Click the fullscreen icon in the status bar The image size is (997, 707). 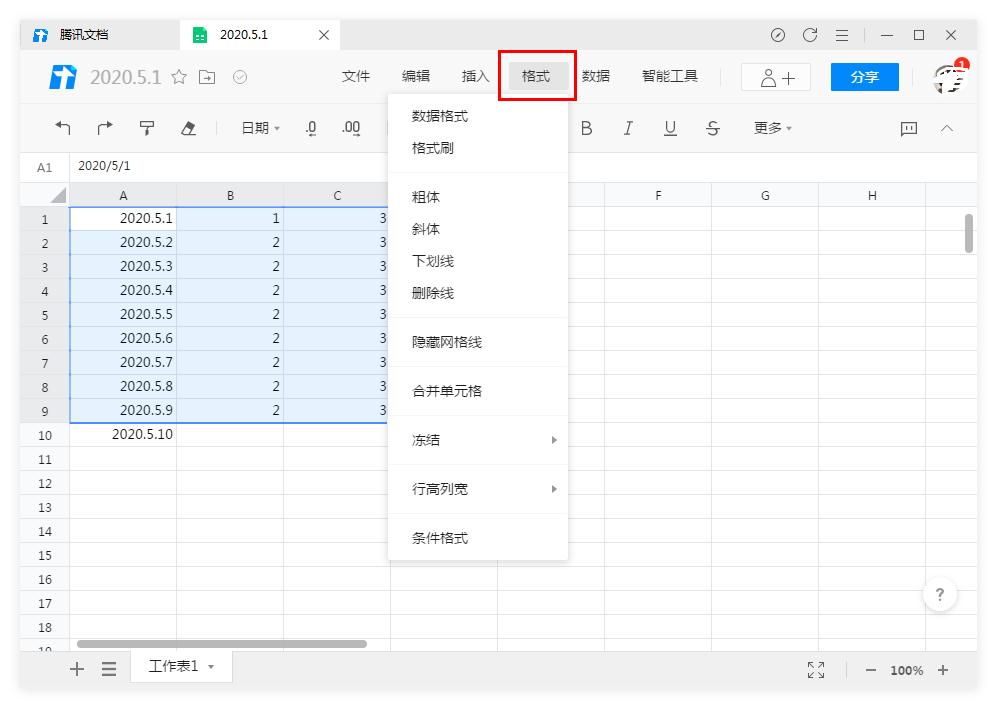(815, 670)
